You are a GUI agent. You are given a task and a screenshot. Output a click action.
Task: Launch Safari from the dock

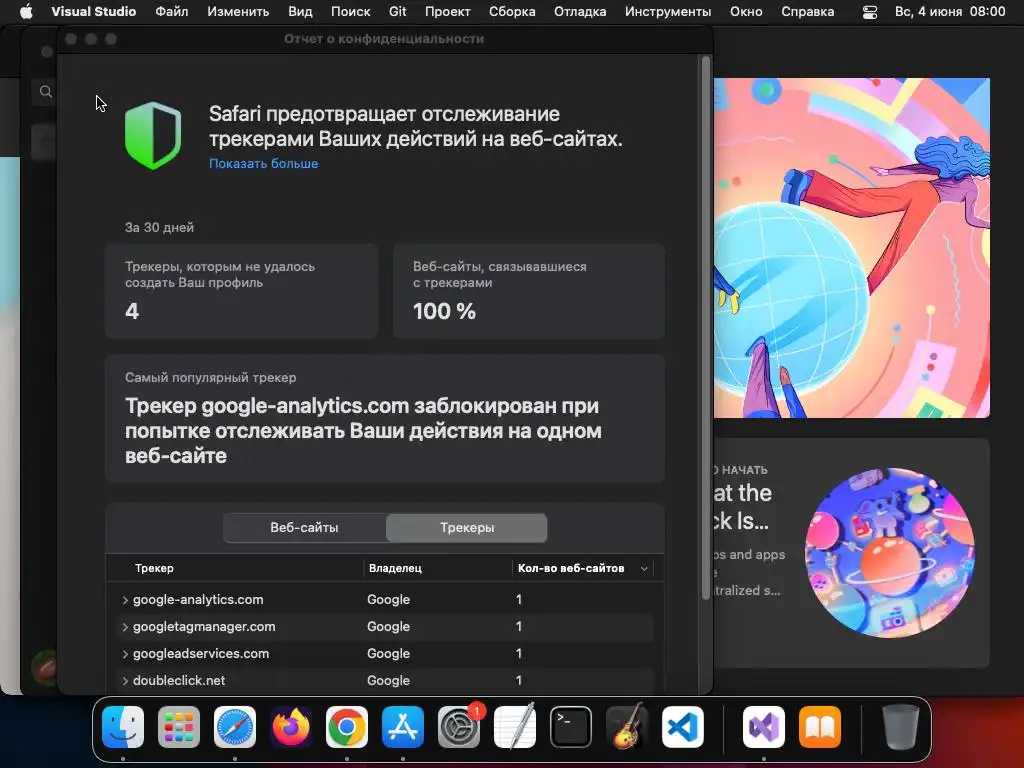tap(235, 727)
